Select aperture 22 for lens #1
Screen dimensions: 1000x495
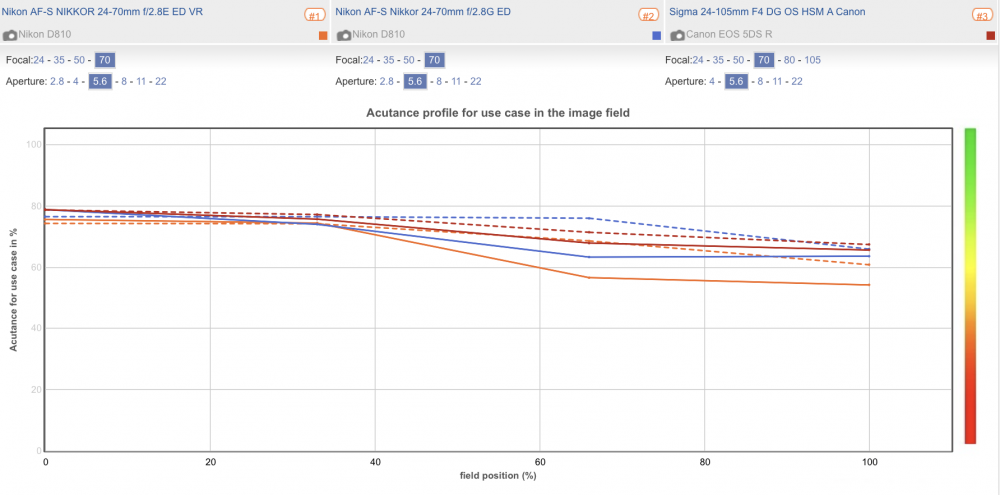pyautogui.click(x=161, y=81)
